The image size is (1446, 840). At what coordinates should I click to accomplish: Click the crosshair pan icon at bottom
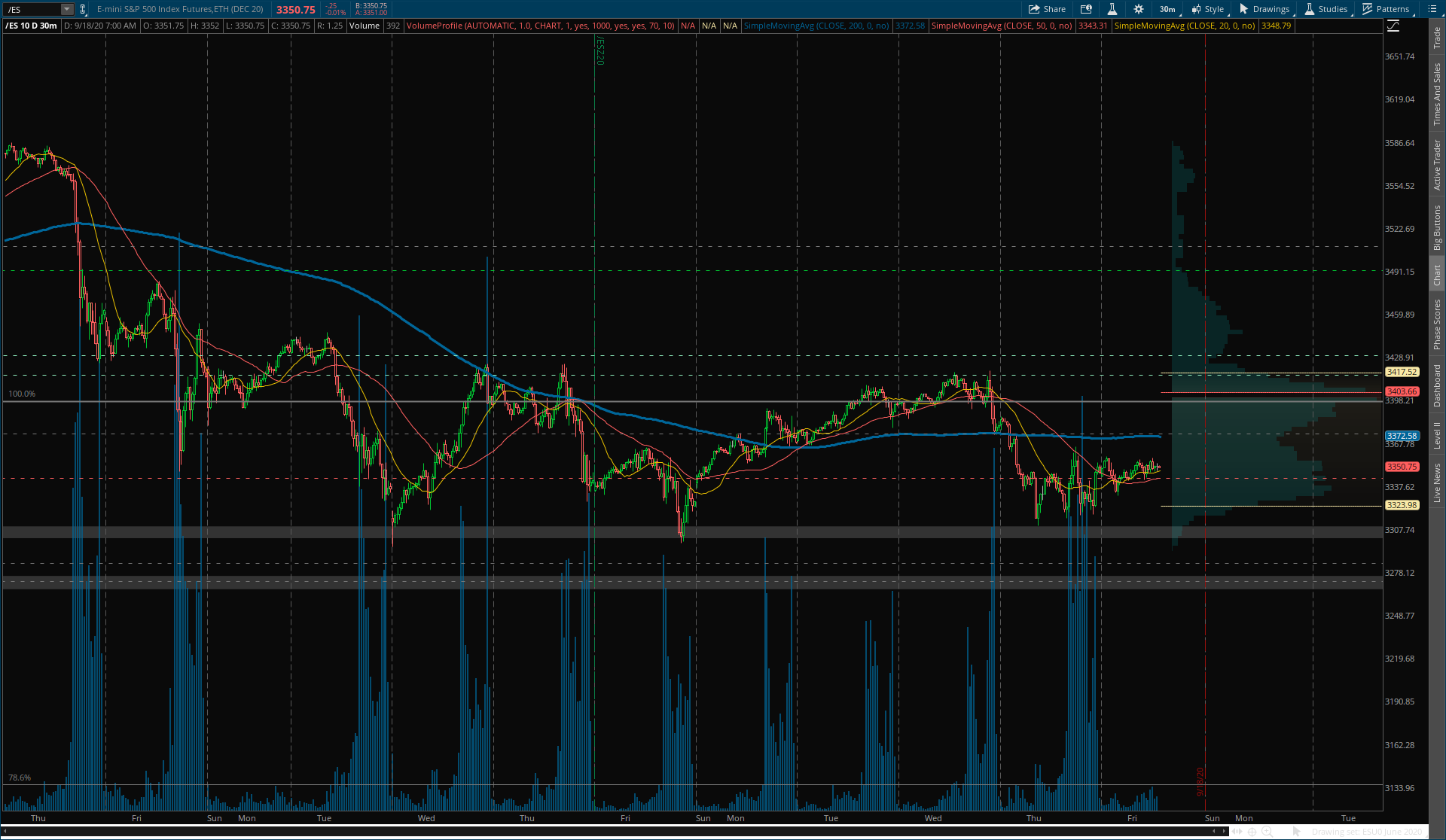coord(1252,831)
